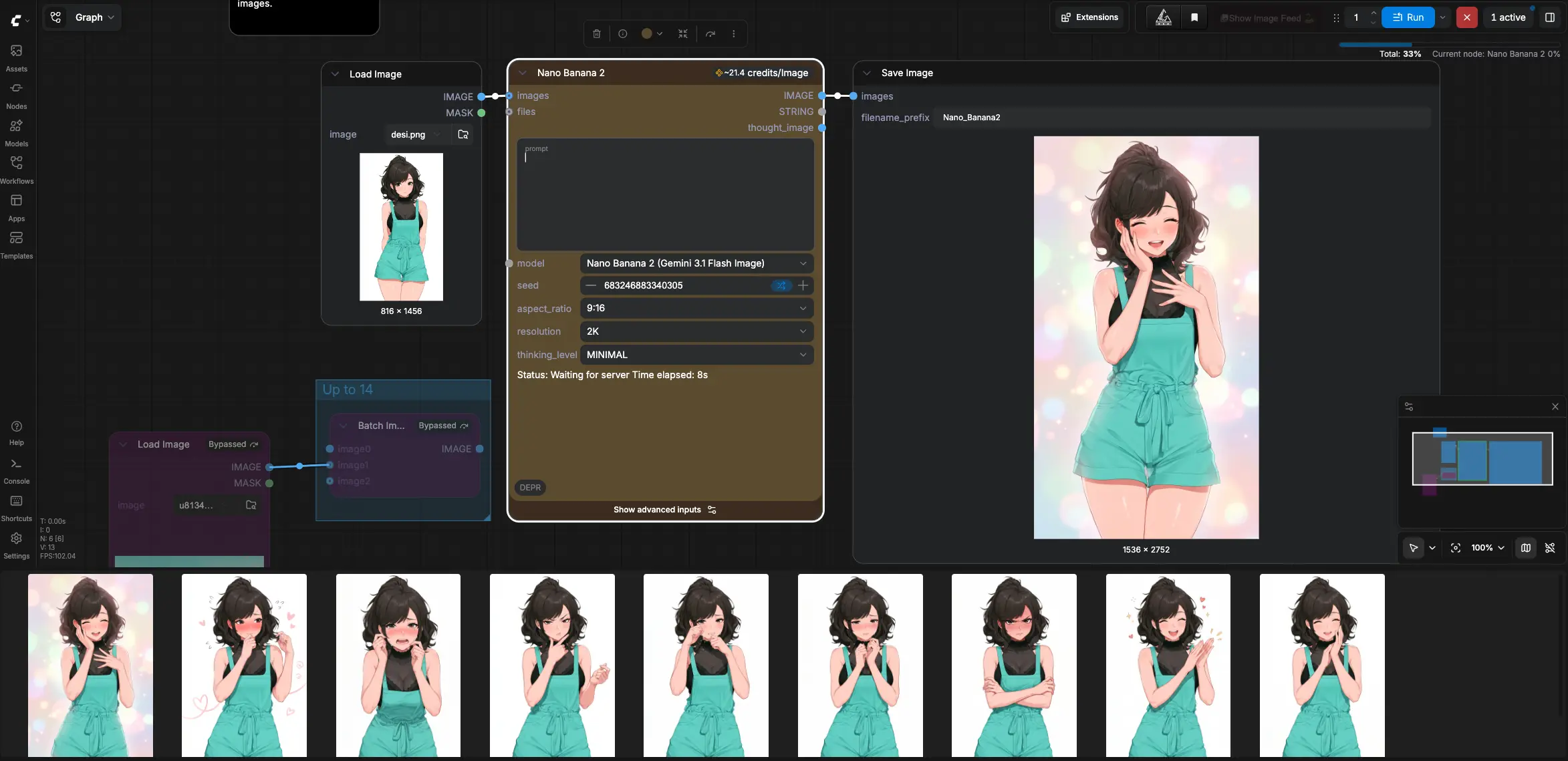1568x761 pixels.
Task: Cancel current run with red X
Action: [1467, 17]
